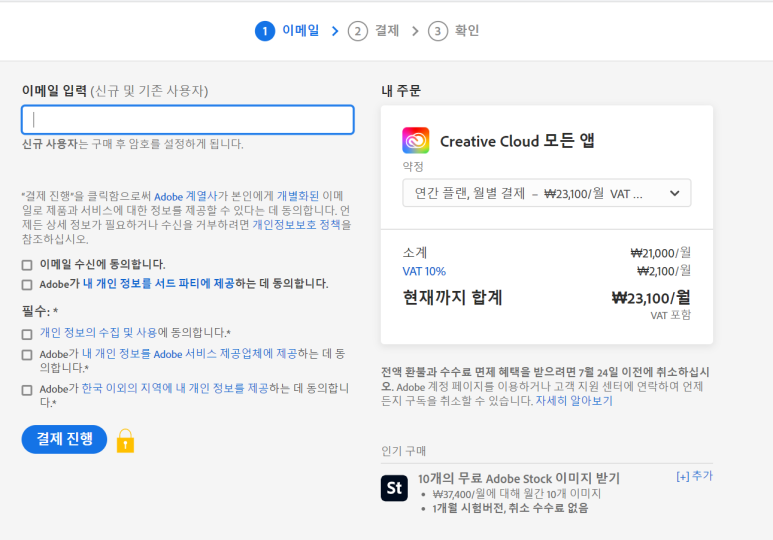This screenshot has width=773, height=540.
Task: Open the 개인정보보호 정책 link
Action: (x=297, y=224)
